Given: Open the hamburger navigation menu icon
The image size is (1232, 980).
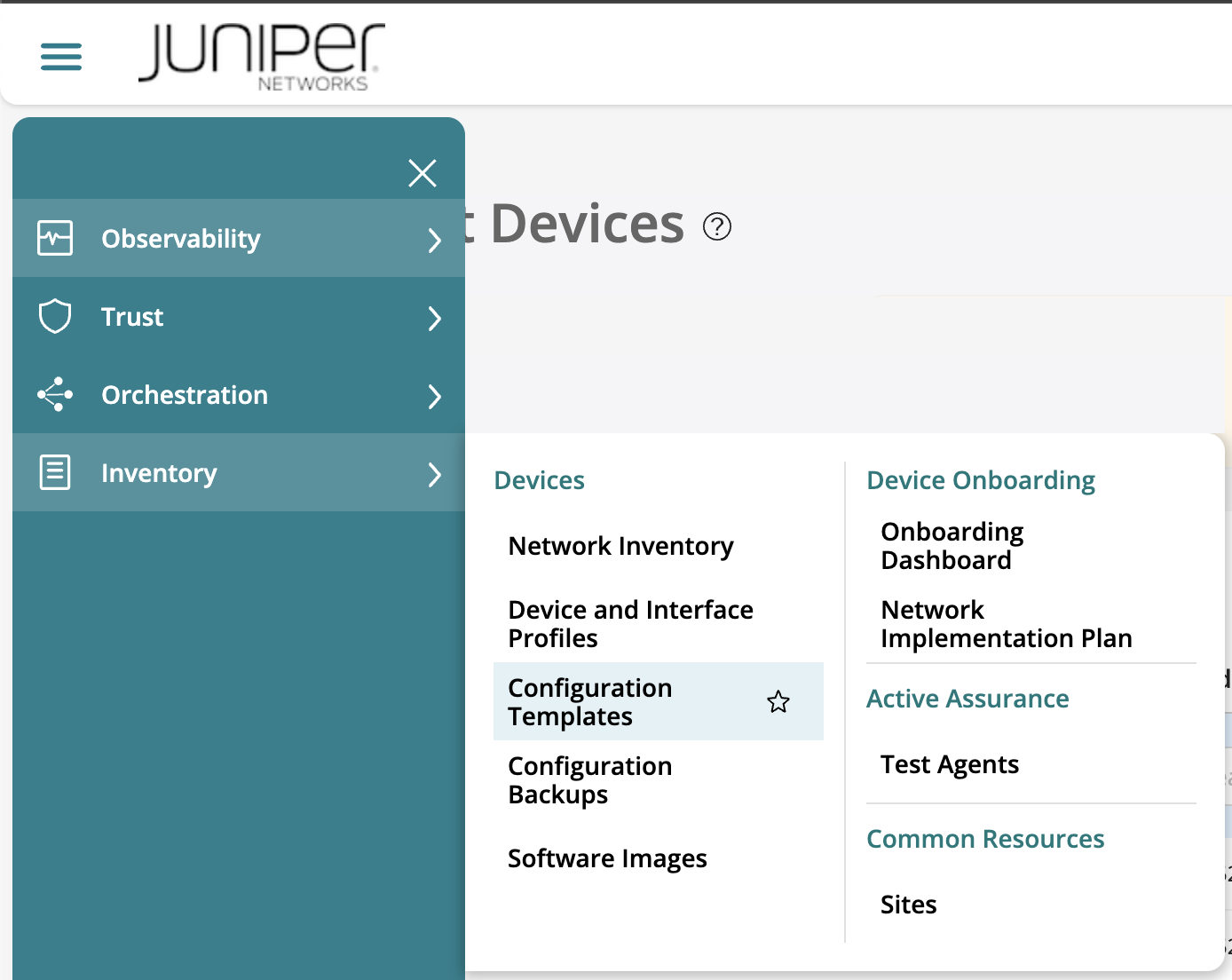Looking at the screenshot, I should click(60, 56).
